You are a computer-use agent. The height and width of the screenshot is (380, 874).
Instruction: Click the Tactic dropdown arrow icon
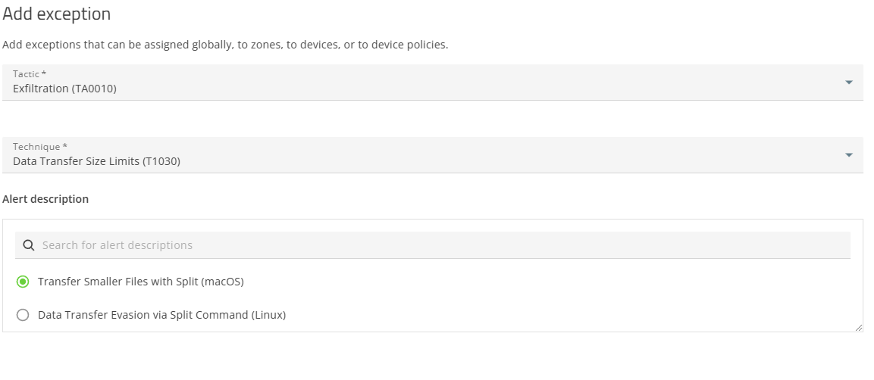[848, 82]
